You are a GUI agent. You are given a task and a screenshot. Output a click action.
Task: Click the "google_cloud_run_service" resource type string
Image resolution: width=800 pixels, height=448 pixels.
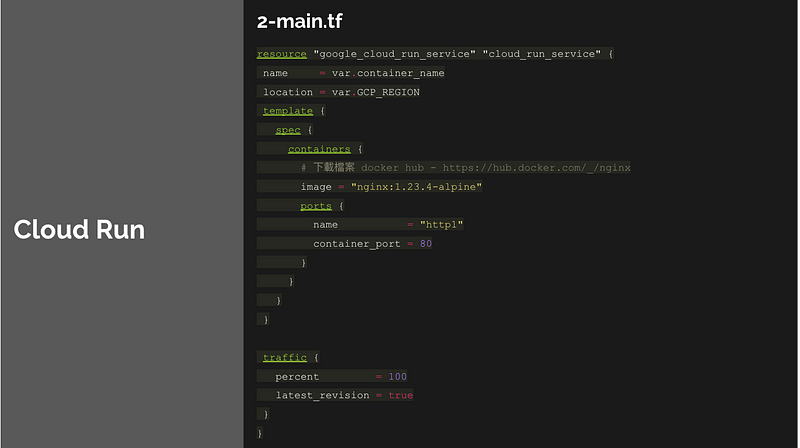pyautogui.click(x=394, y=54)
